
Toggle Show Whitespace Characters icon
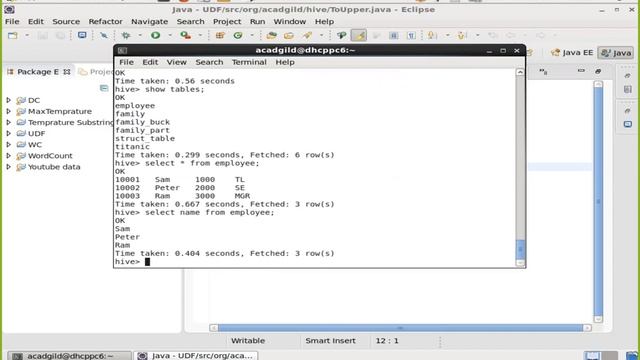click(411, 36)
